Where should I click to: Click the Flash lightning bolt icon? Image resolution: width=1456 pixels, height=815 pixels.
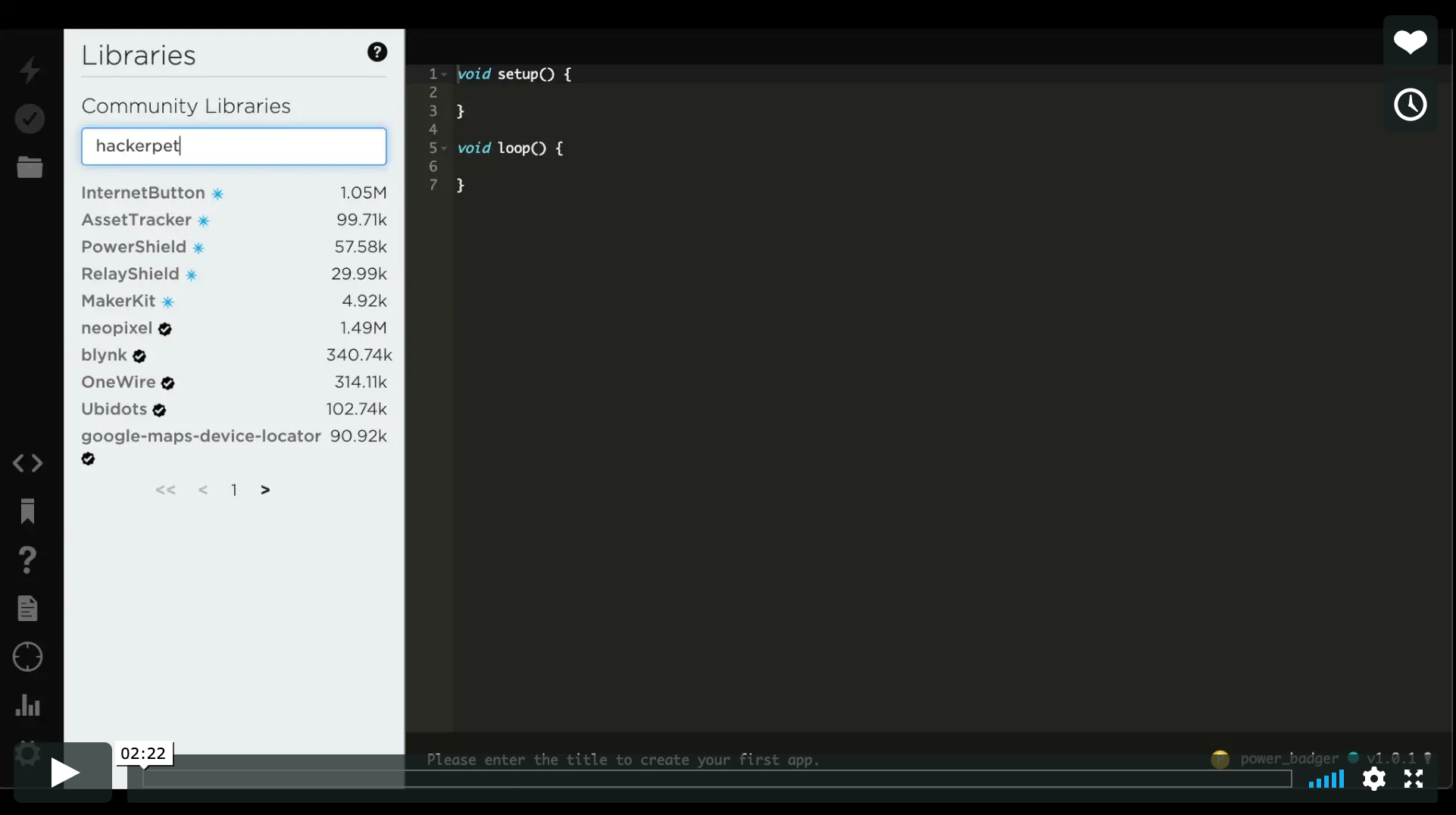coord(30,70)
